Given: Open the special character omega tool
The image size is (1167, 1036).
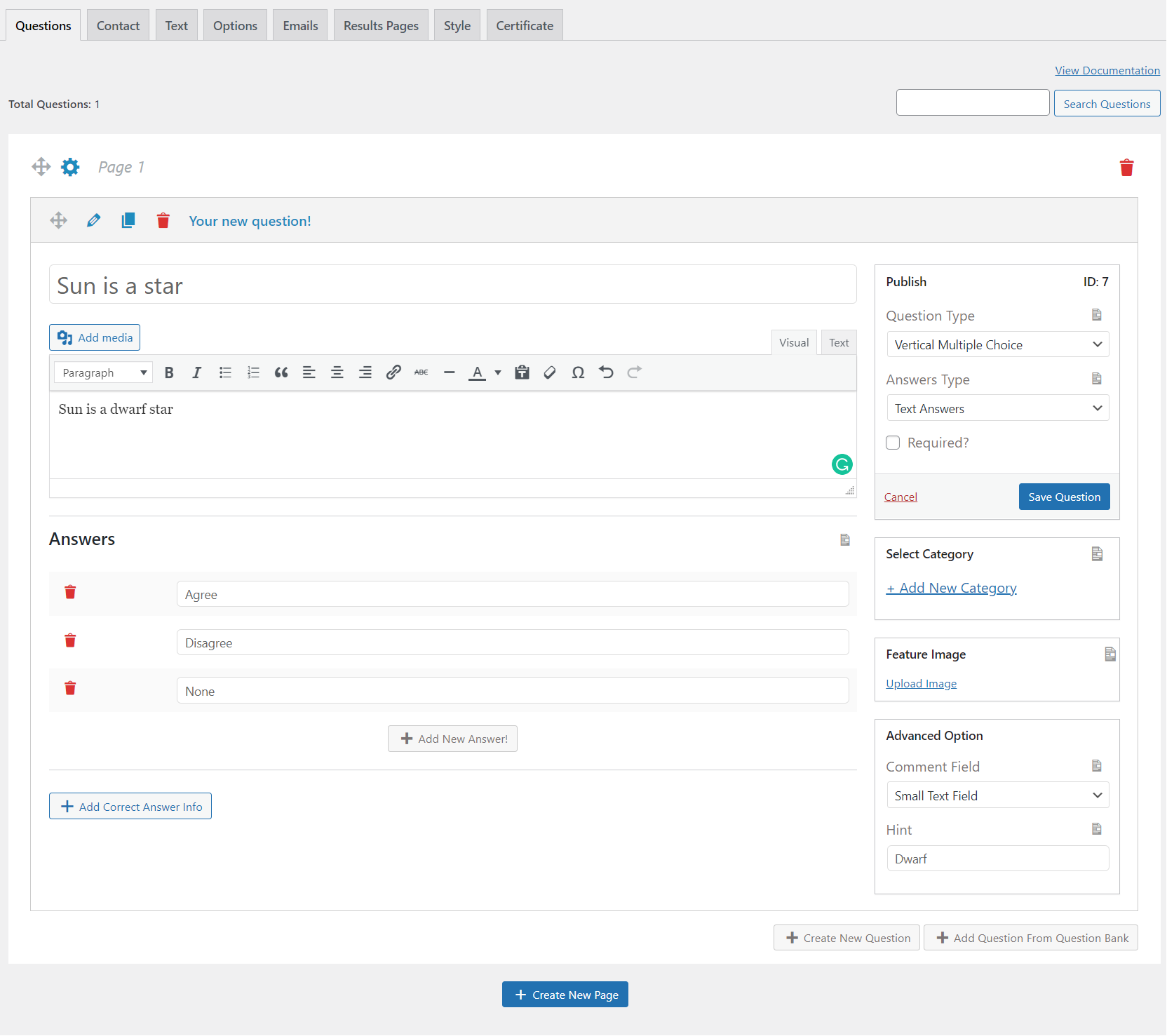Looking at the screenshot, I should pyautogui.click(x=578, y=372).
